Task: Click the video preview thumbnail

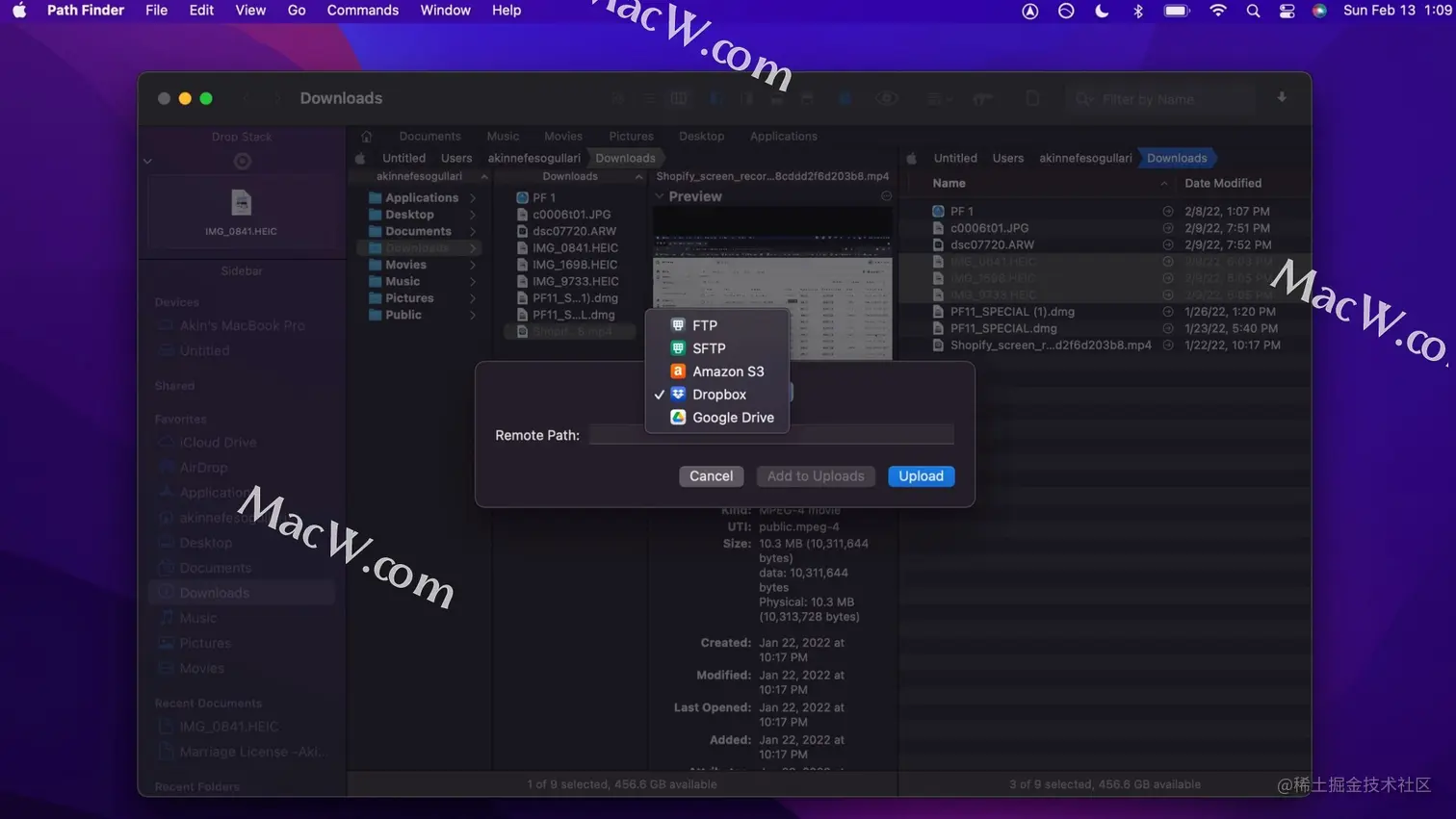Action: [772, 282]
